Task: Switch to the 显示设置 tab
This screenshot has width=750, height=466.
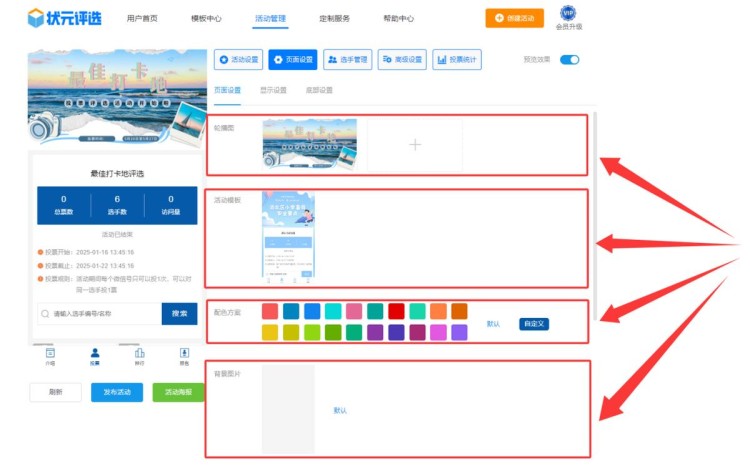Action: point(273,90)
